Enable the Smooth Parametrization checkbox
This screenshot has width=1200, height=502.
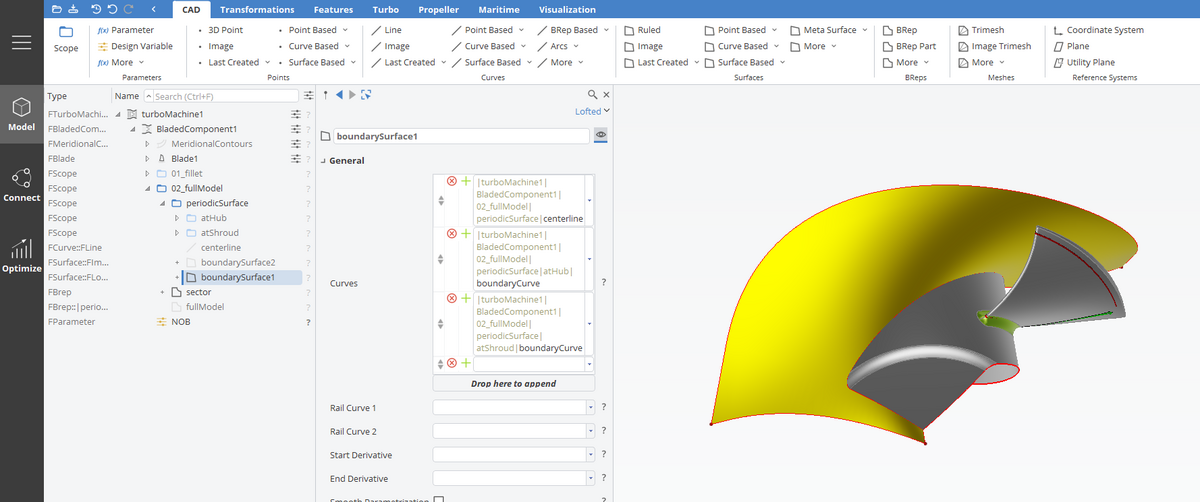(x=438, y=499)
